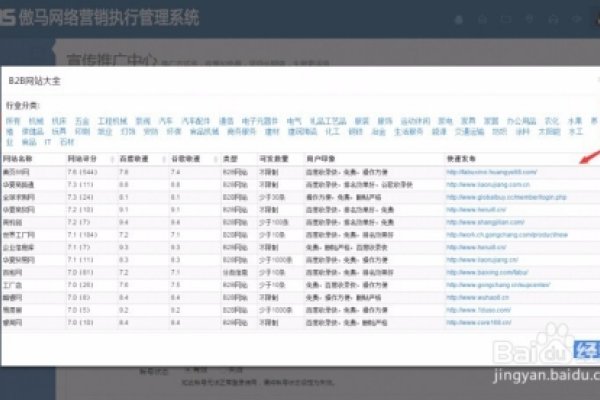This screenshot has width=600, height=400.
Task: Filter by 机械 industry category
Action: pos(36,121)
